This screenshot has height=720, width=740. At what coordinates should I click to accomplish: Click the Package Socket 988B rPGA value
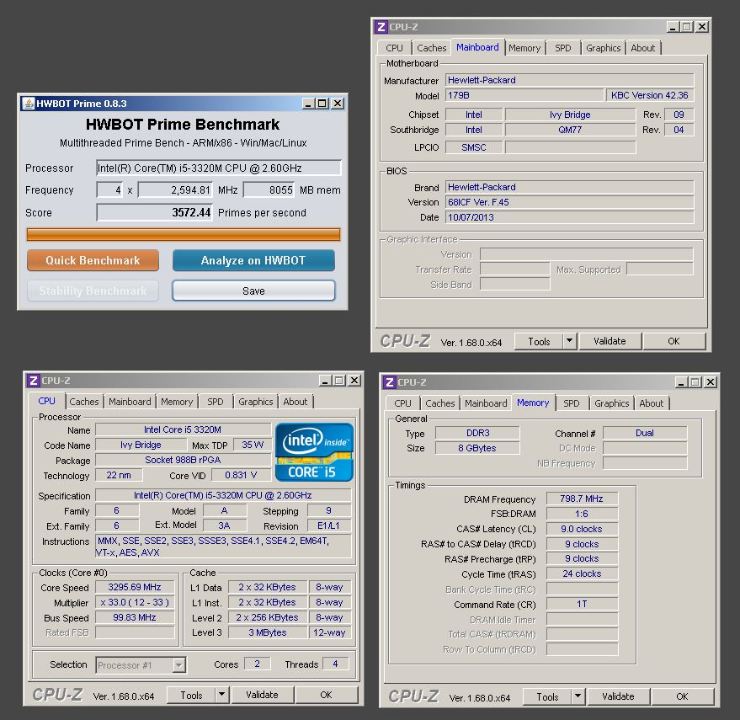(x=183, y=460)
